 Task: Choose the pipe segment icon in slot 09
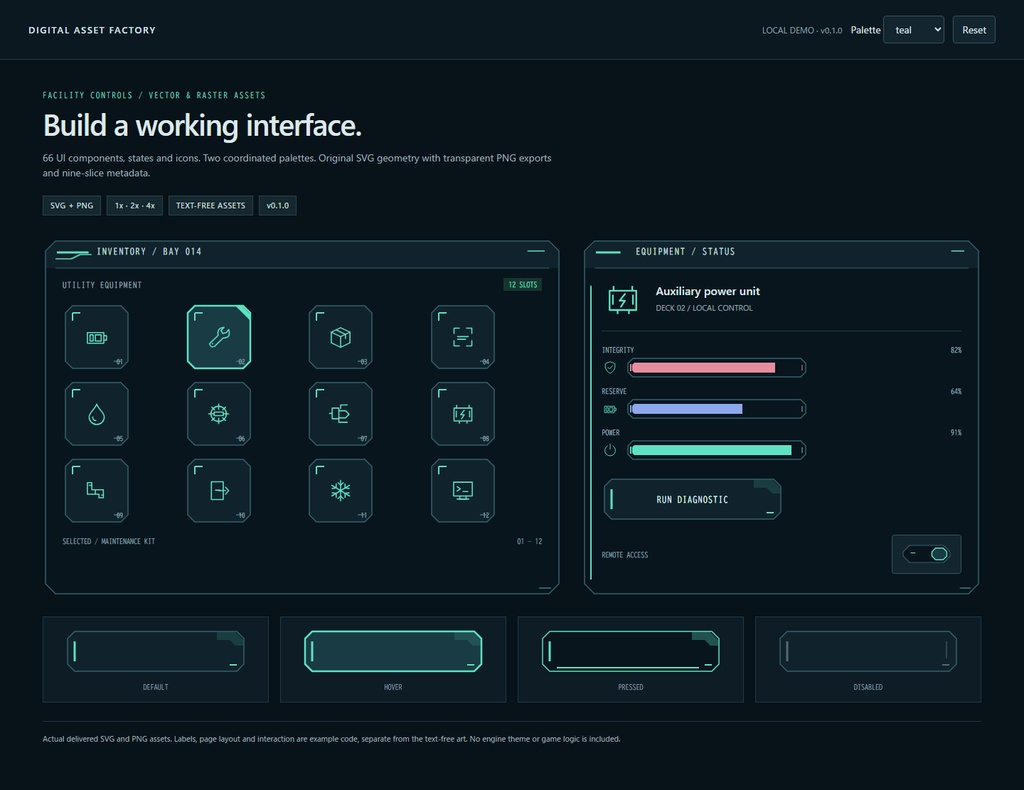(x=97, y=490)
